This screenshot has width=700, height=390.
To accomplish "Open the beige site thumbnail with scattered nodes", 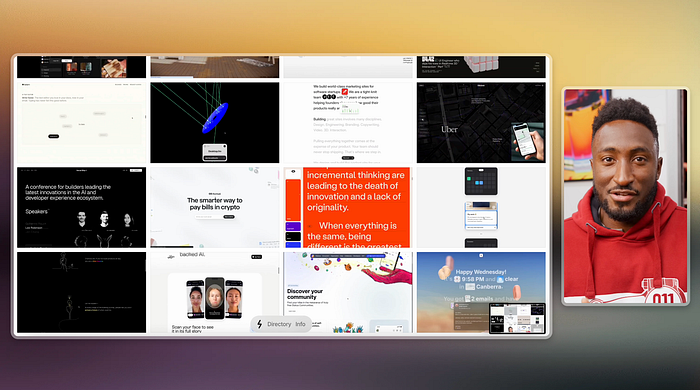I will [82, 123].
